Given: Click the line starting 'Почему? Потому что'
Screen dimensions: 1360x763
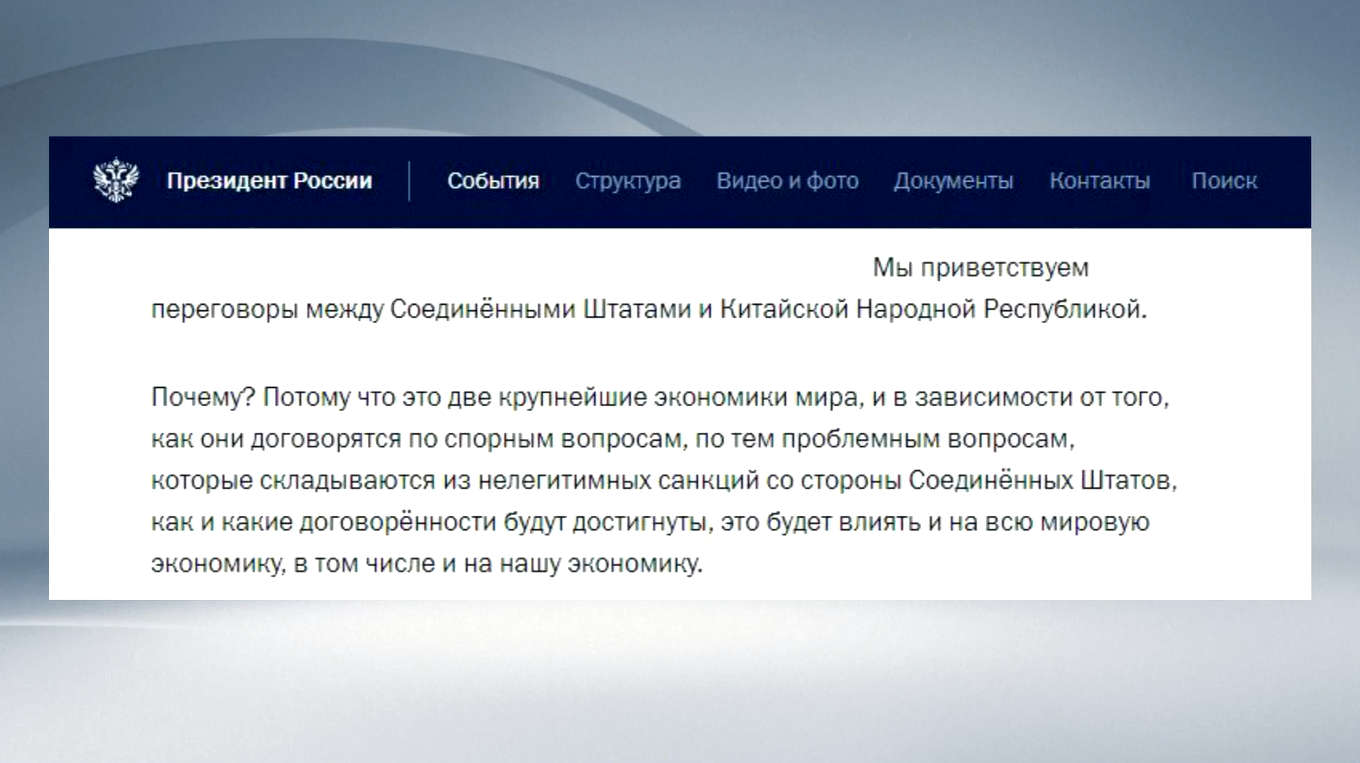Looking at the screenshot, I should (x=660, y=398).
